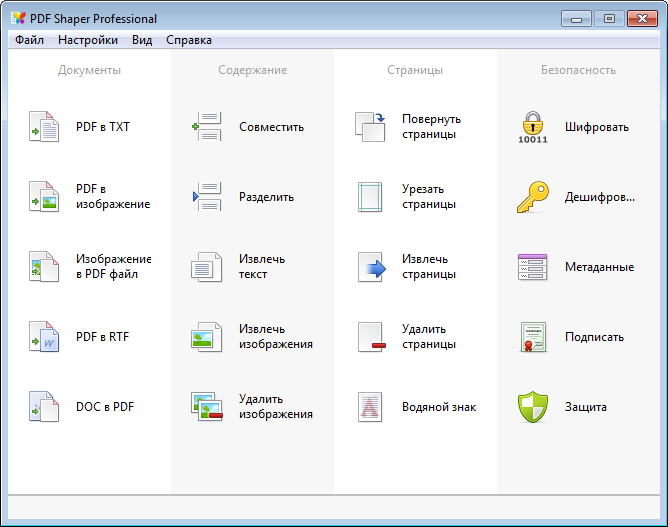Image resolution: width=668 pixels, height=527 pixels.
Task: Click the DOC в PDF label
Action: [x=105, y=407]
